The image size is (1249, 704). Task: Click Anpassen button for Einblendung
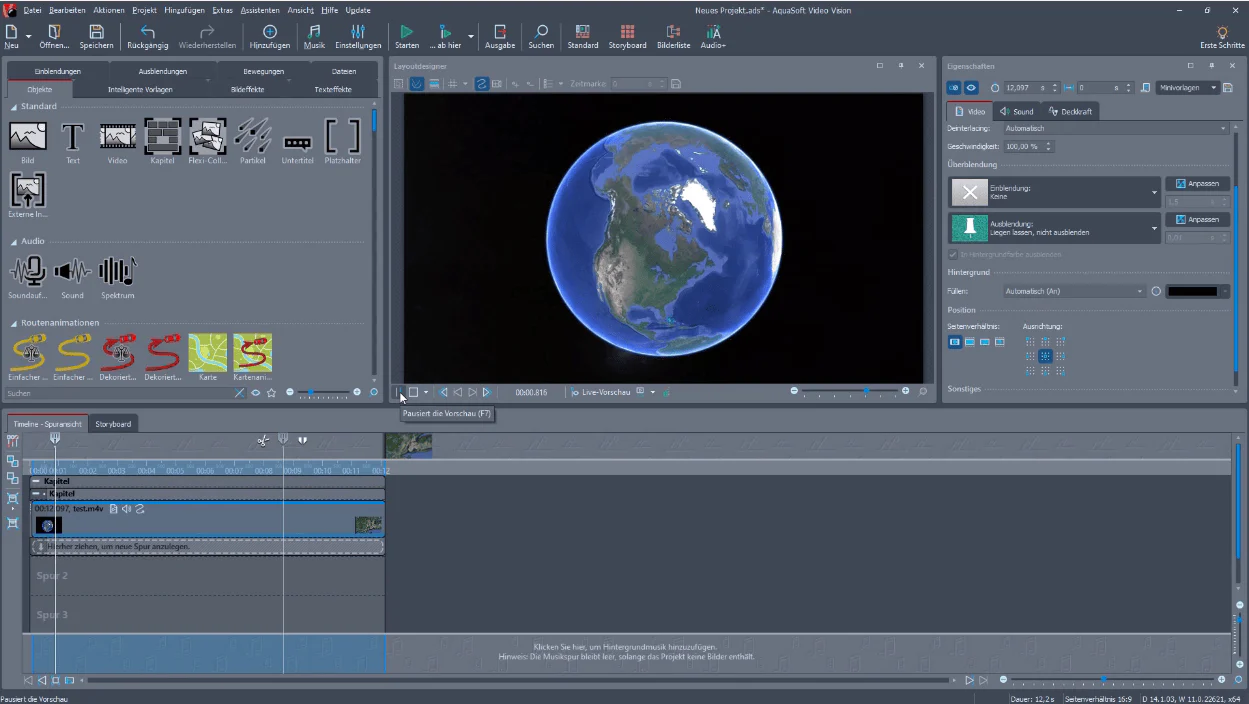tap(1198, 184)
